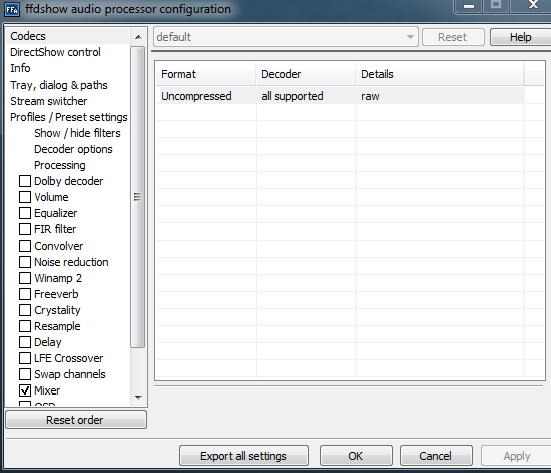Open Decoder options page
The image size is (551, 473).
tap(73, 149)
